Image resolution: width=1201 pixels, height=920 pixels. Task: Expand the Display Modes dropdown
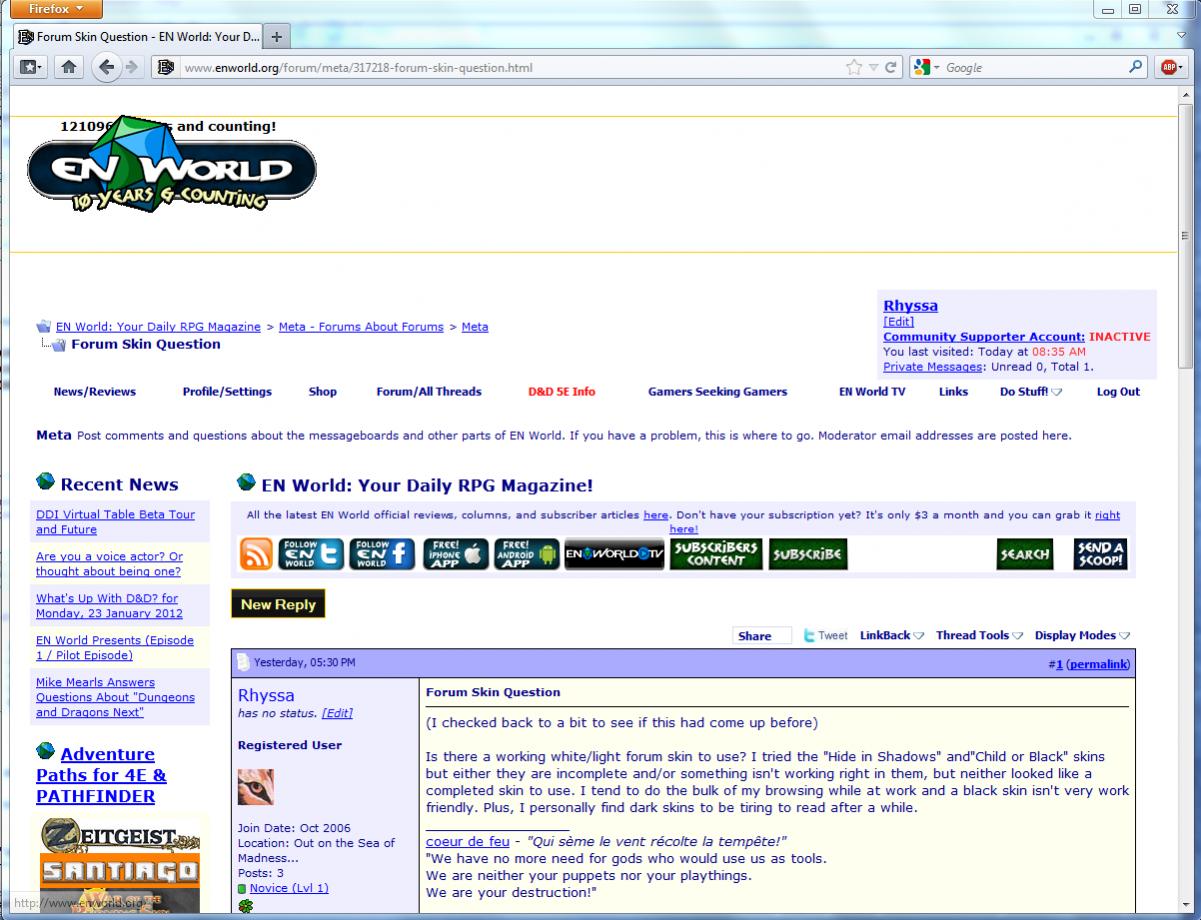pos(1082,635)
